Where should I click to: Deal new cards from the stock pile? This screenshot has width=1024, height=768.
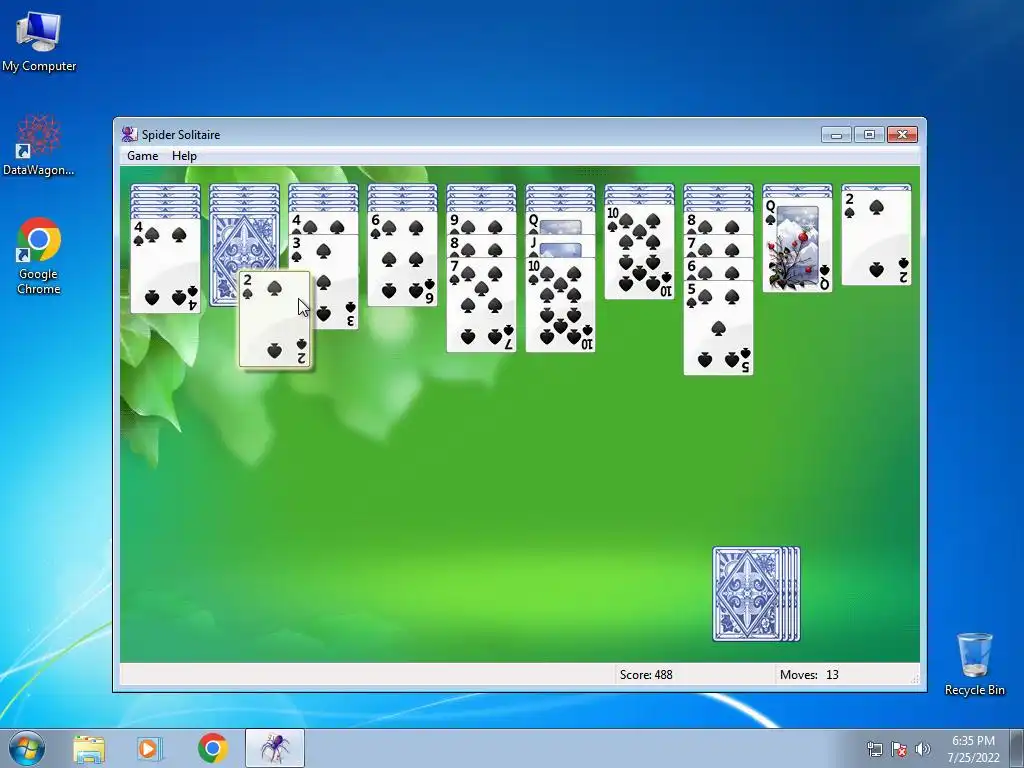point(756,594)
